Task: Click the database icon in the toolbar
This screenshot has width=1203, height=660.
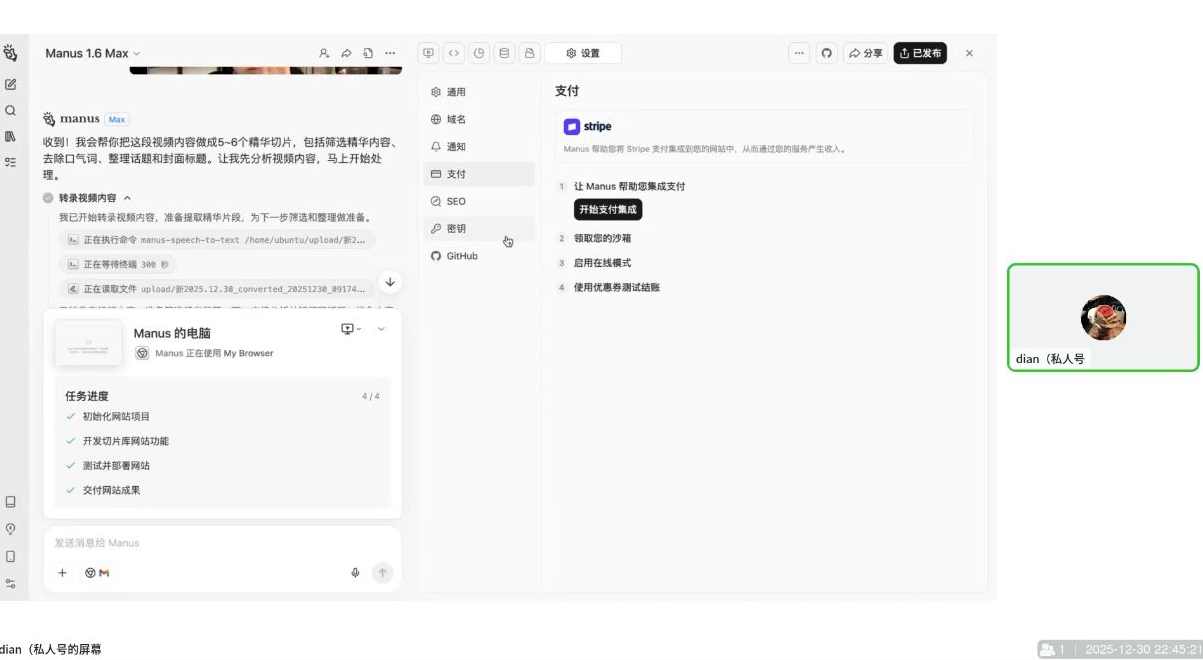Action: click(504, 53)
